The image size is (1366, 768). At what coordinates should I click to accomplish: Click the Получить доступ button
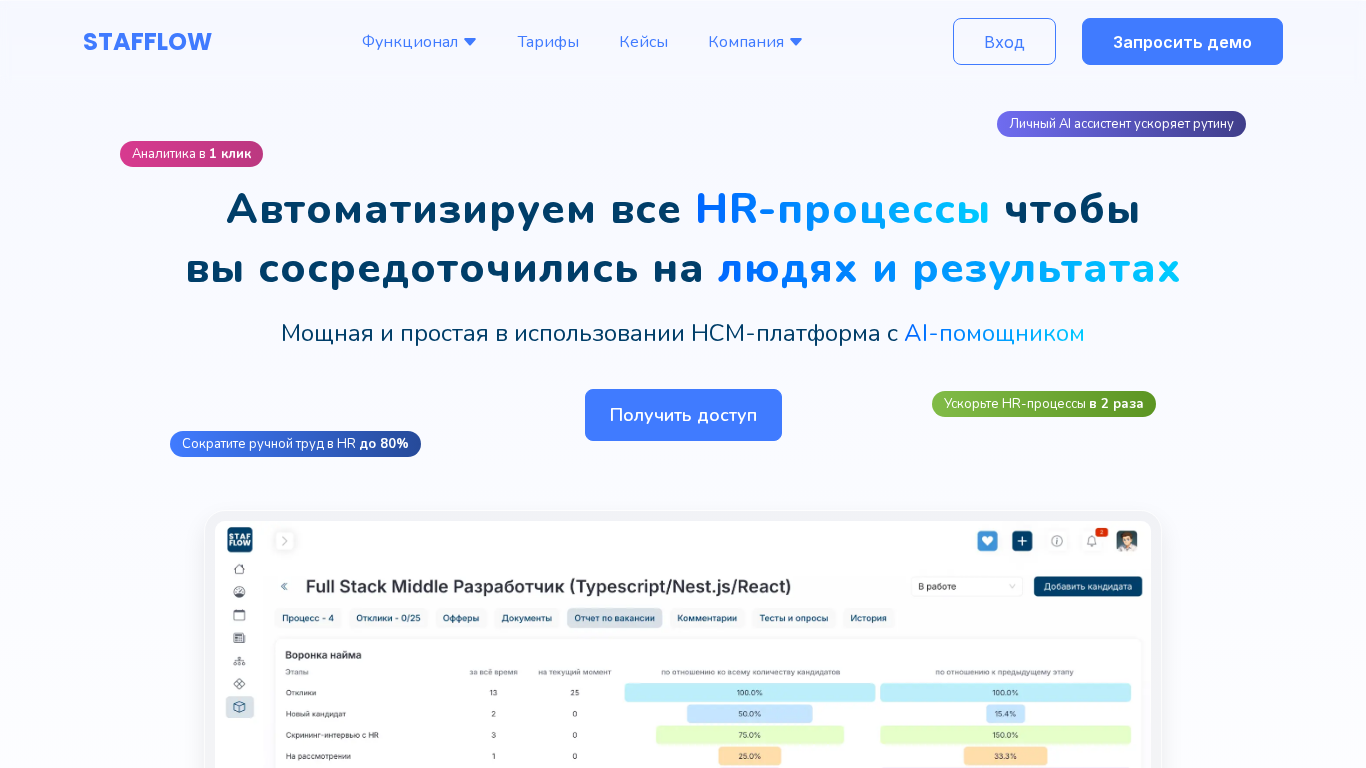(683, 415)
